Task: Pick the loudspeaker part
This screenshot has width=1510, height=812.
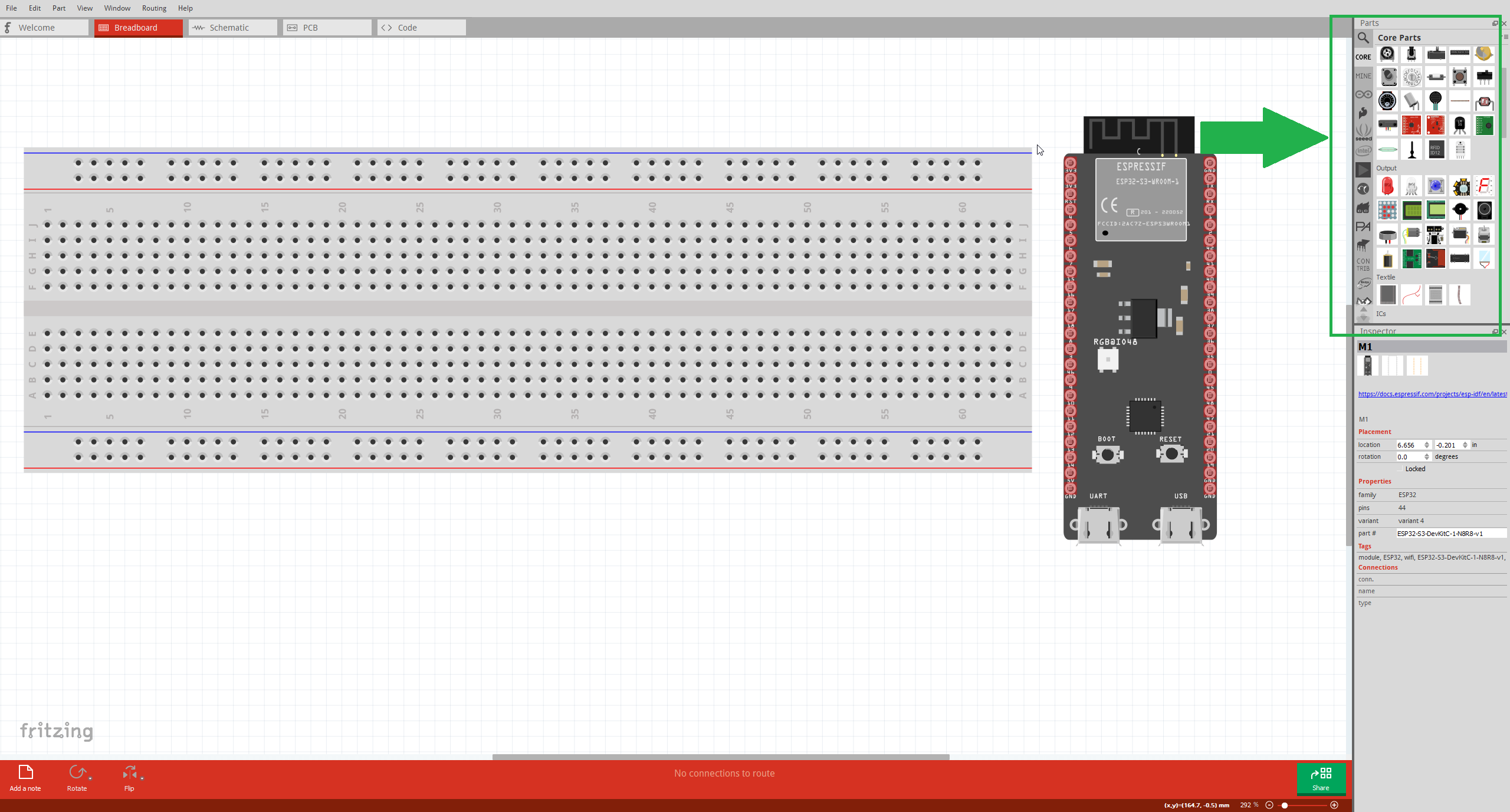Action: (1484, 210)
